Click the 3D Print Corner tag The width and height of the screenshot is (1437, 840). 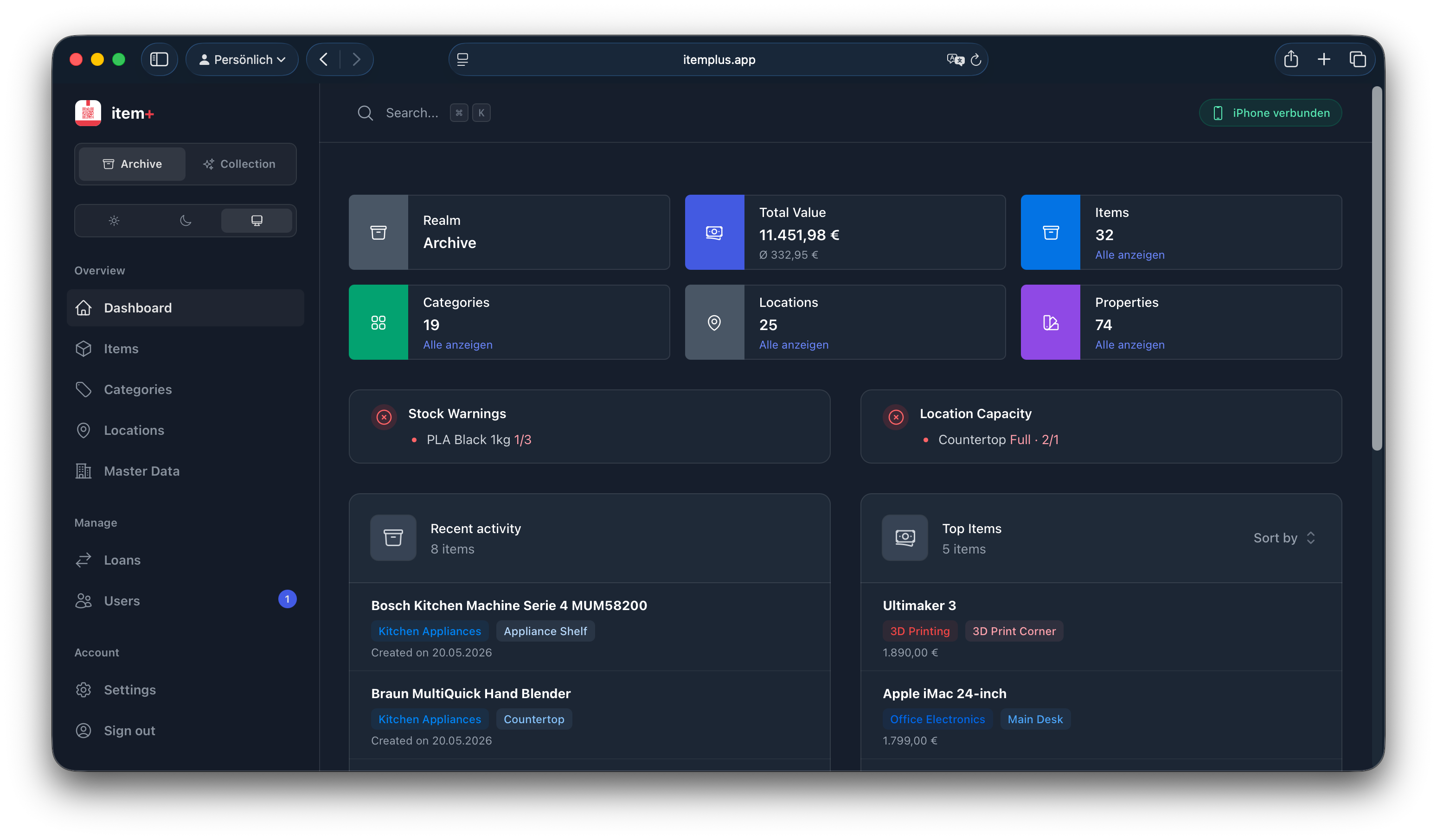tap(1014, 631)
